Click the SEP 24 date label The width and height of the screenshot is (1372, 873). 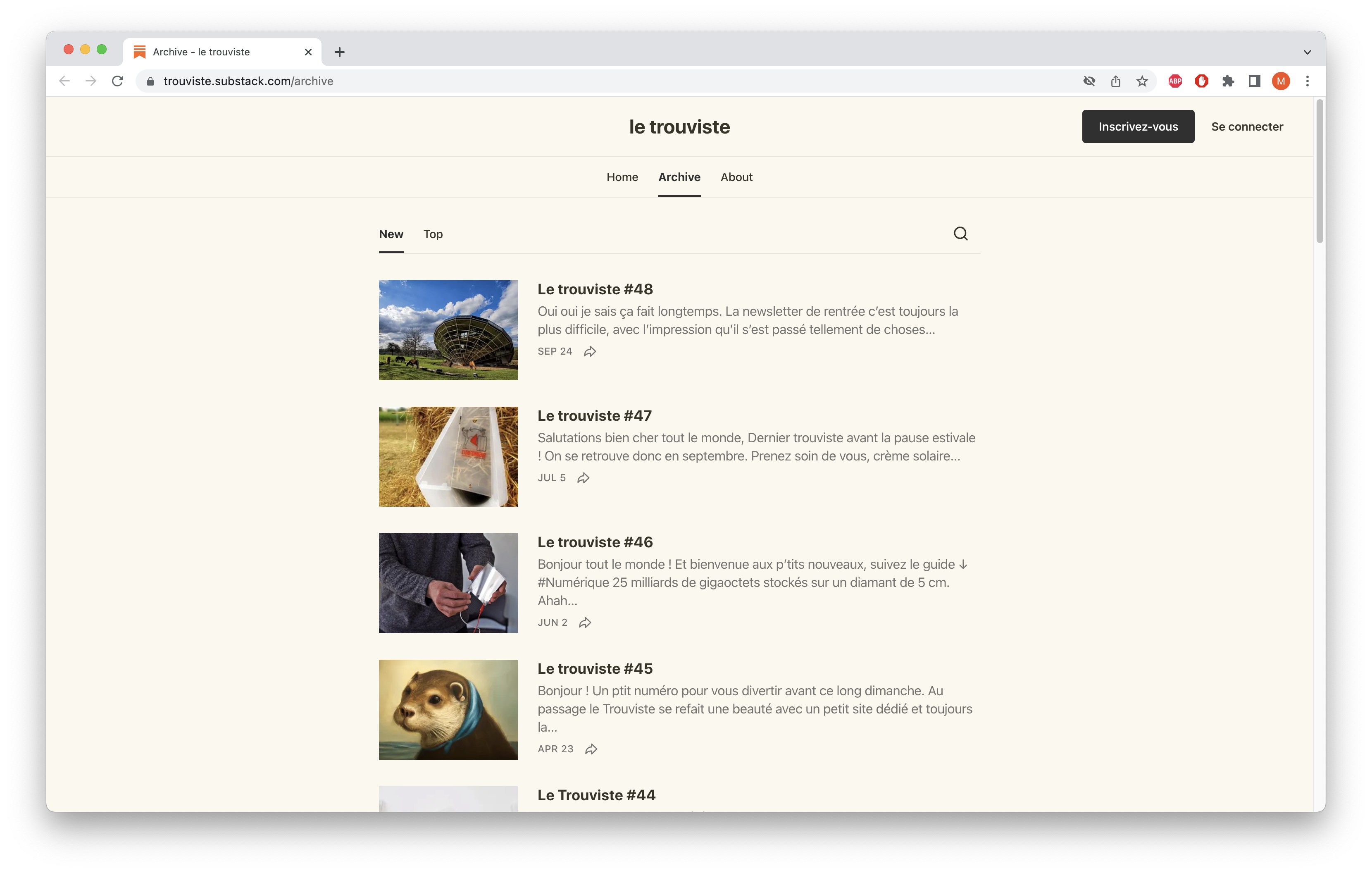coord(555,352)
